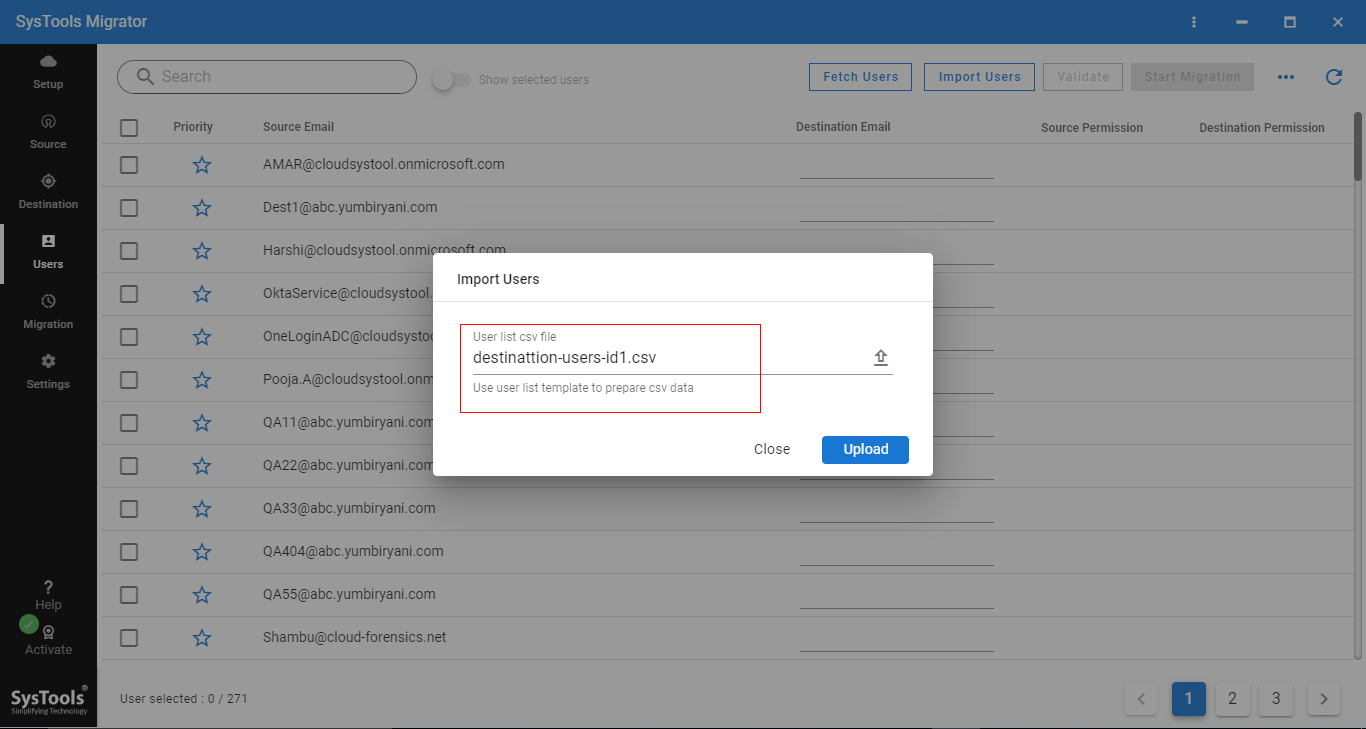Open Destination sidebar section
This screenshot has height=729, width=1366.
48,192
